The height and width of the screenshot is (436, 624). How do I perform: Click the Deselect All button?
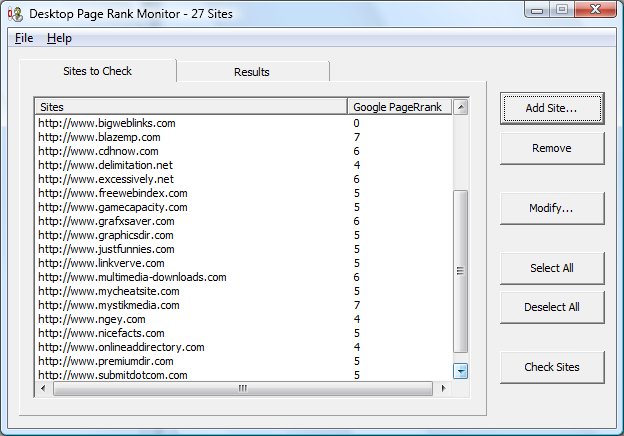(552, 307)
